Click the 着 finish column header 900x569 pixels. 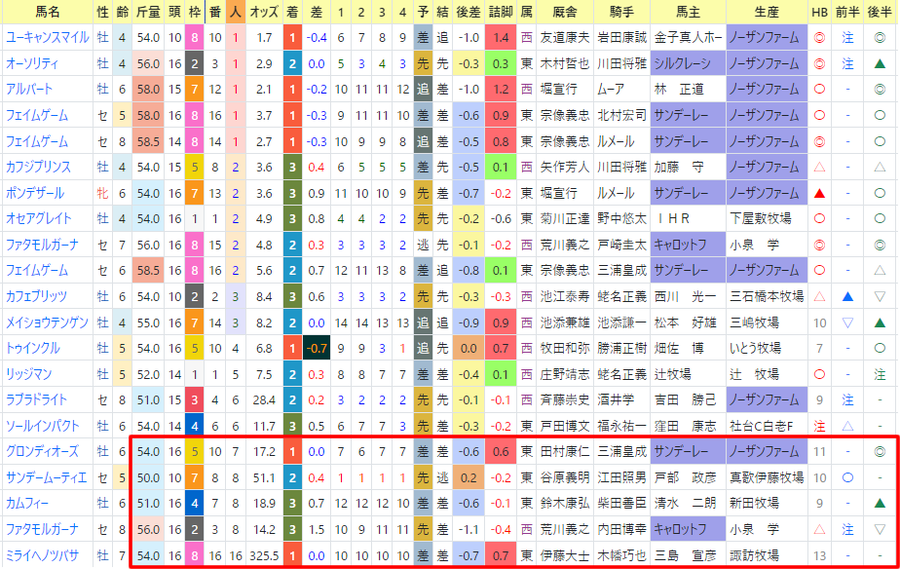[293, 12]
